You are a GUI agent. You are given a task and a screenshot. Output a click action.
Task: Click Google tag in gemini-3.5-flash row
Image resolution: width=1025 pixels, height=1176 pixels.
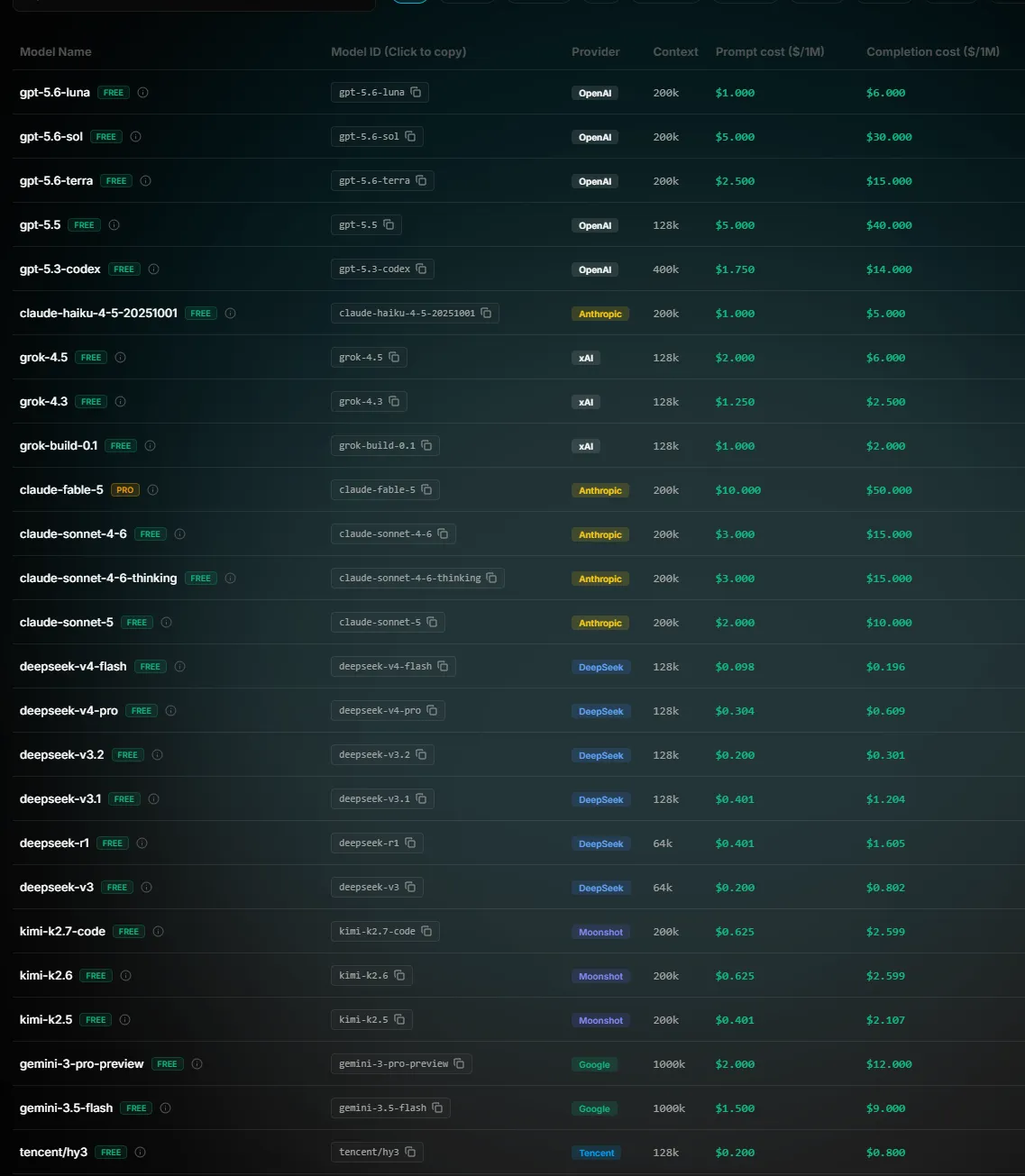click(x=594, y=1109)
